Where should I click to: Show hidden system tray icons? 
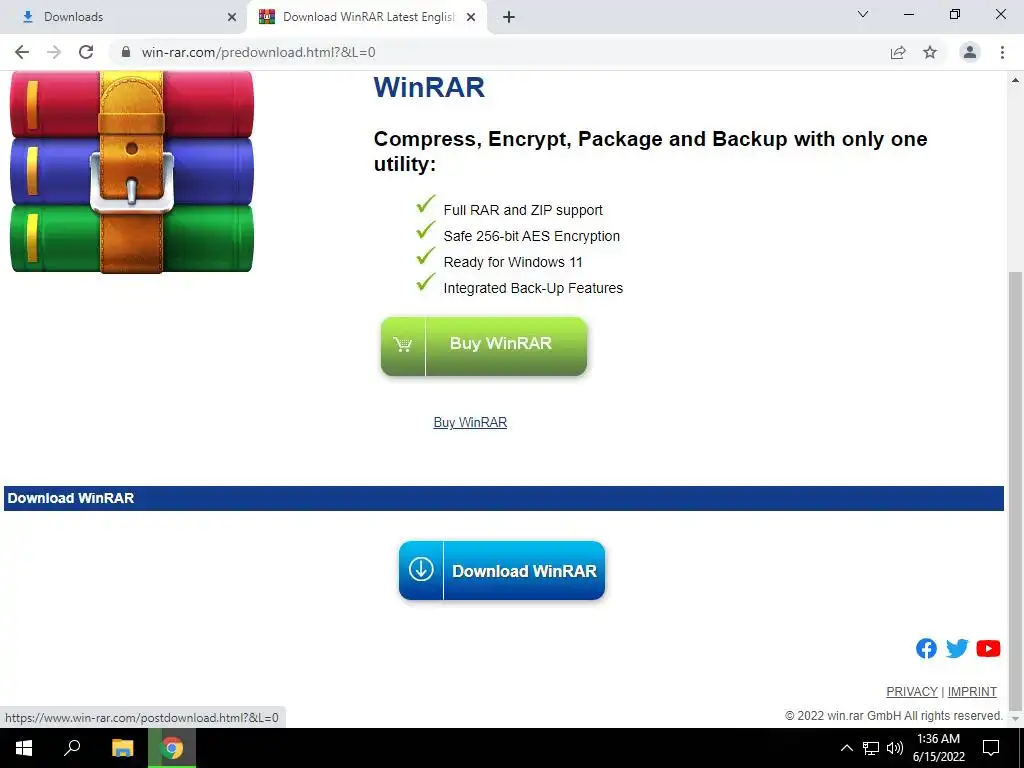pos(846,748)
